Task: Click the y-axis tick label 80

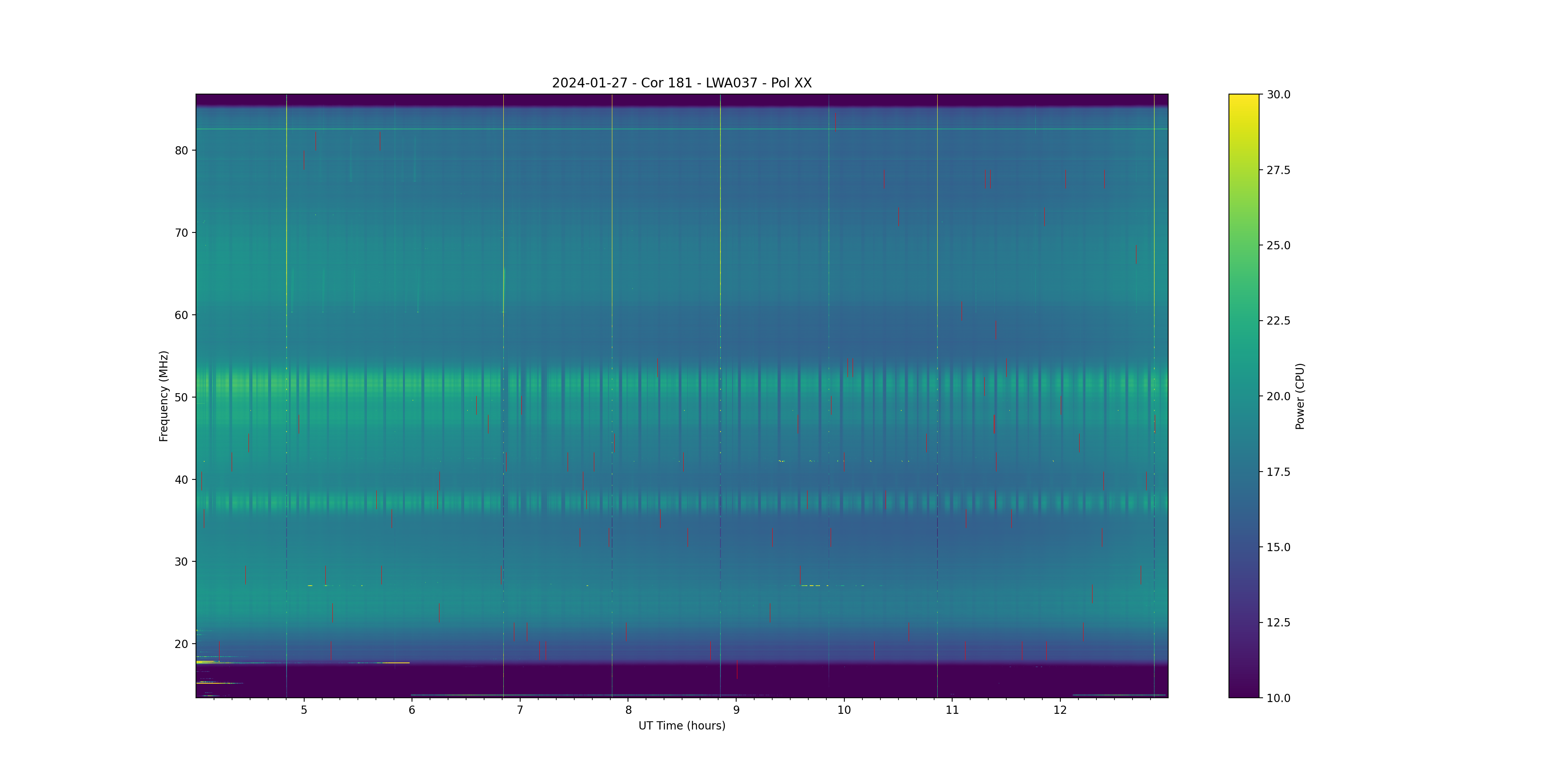Action: pyautogui.click(x=181, y=151)
